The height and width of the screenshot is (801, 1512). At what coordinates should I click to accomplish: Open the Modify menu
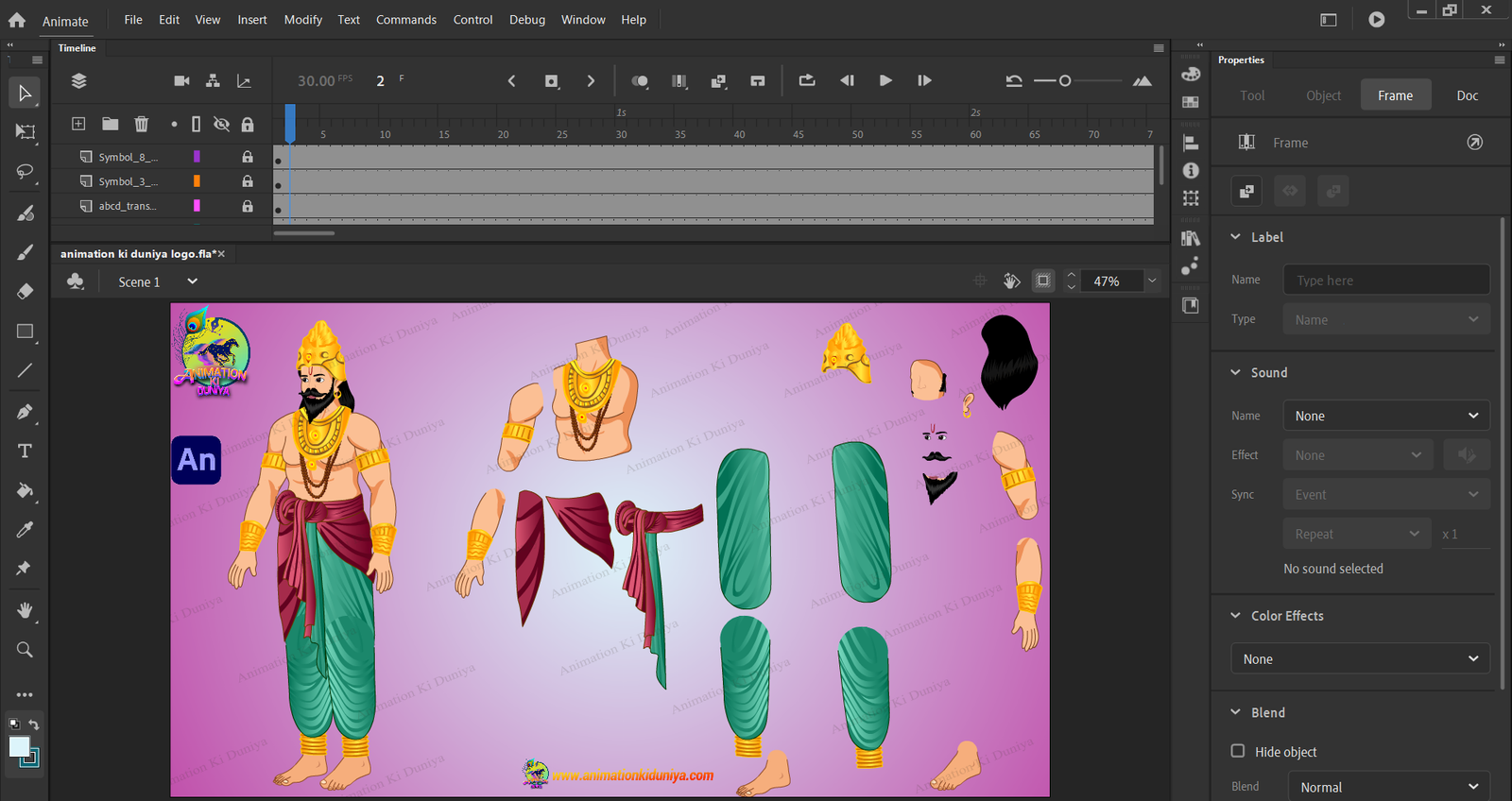(302, 20)
